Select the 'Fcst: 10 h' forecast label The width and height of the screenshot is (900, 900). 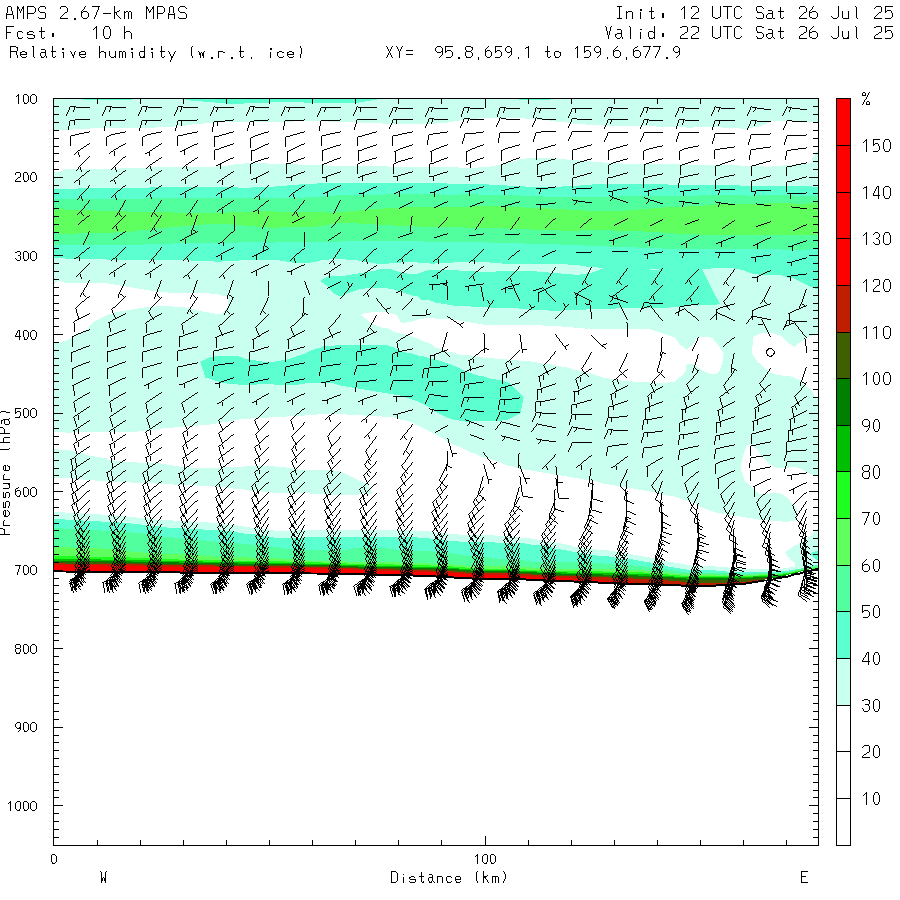68,33
